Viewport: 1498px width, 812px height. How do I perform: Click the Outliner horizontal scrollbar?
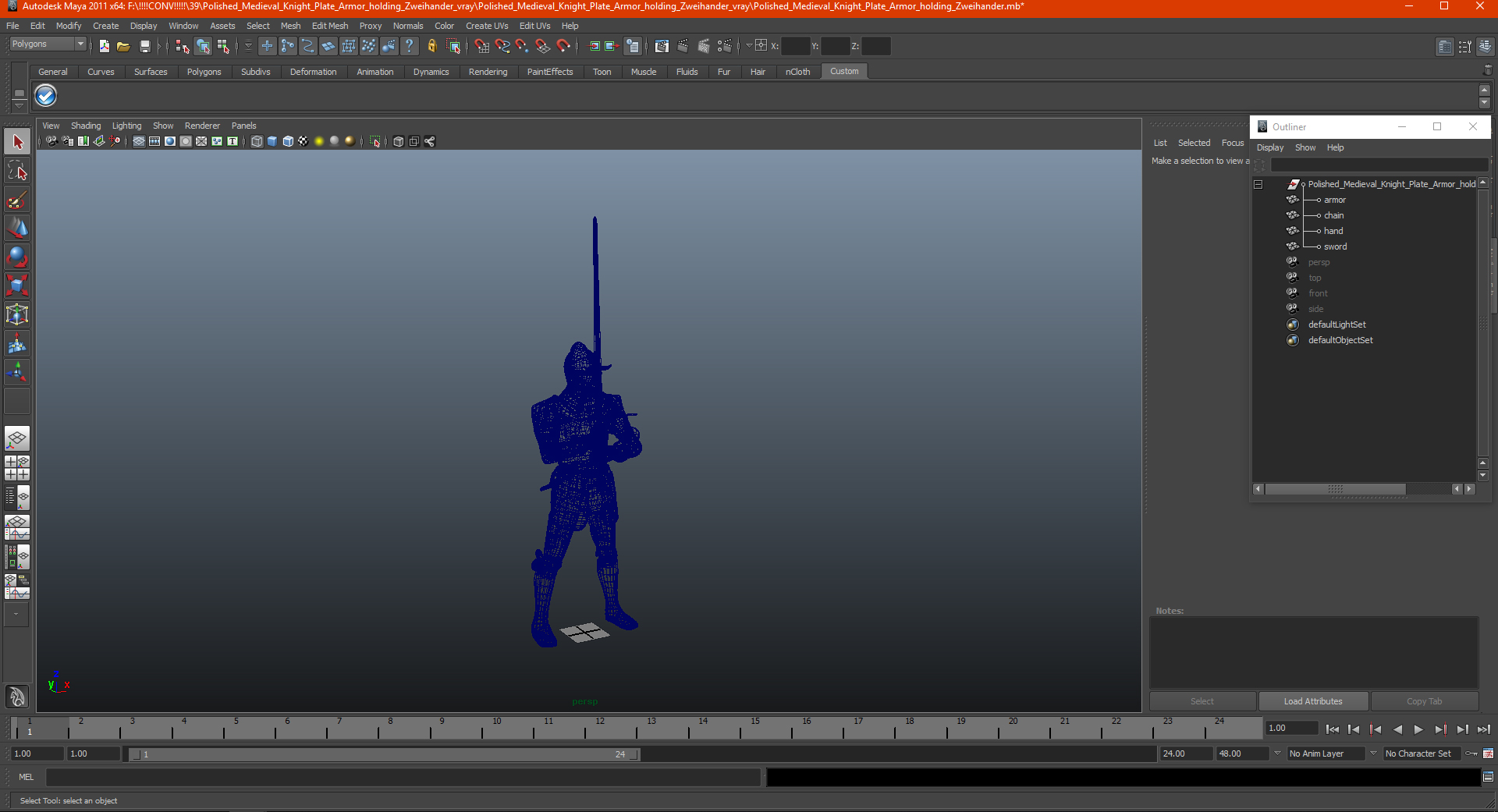[1335, 489]
